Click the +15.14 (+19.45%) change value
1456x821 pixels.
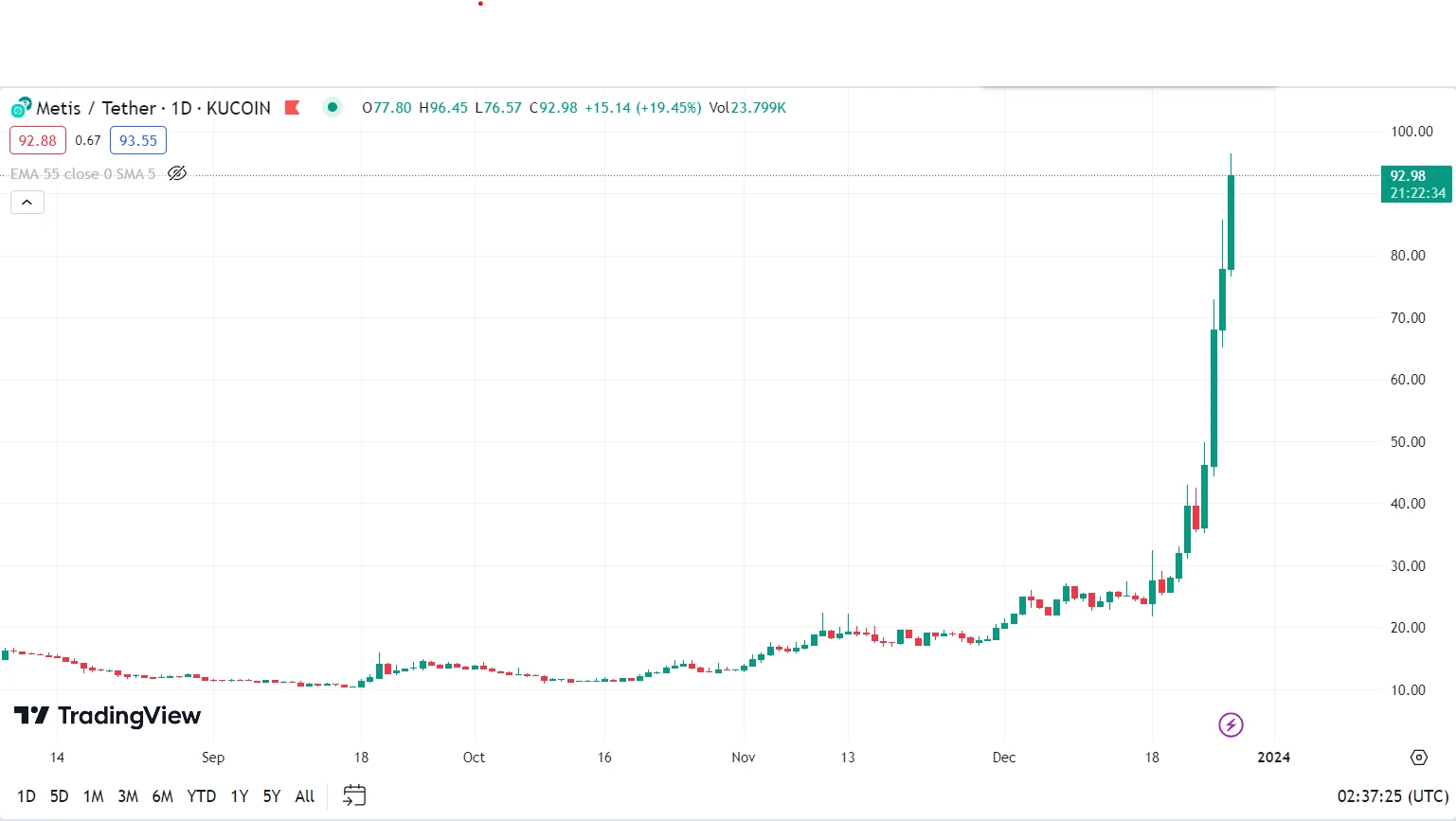click(x=643, y=108)
